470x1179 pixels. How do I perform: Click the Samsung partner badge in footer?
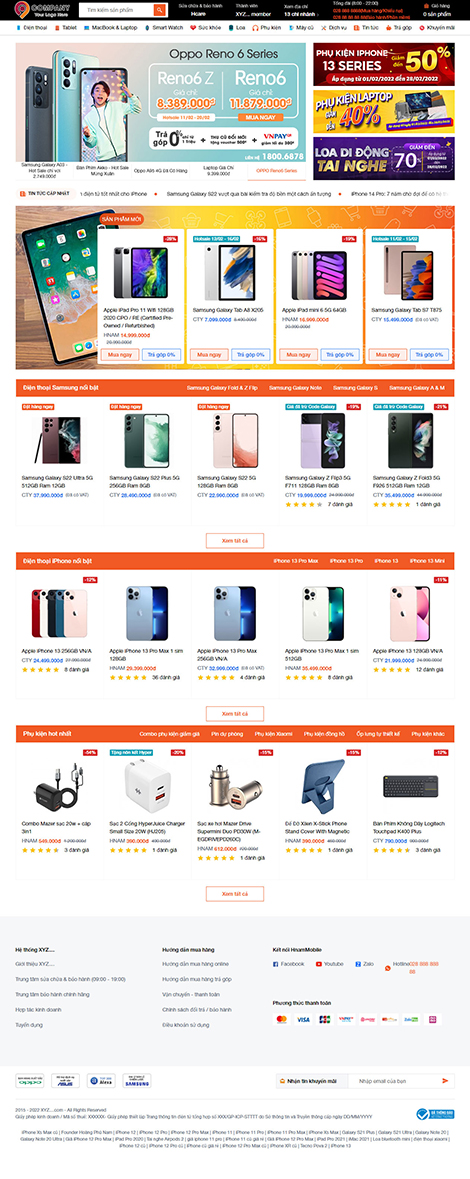(137, 1080)
